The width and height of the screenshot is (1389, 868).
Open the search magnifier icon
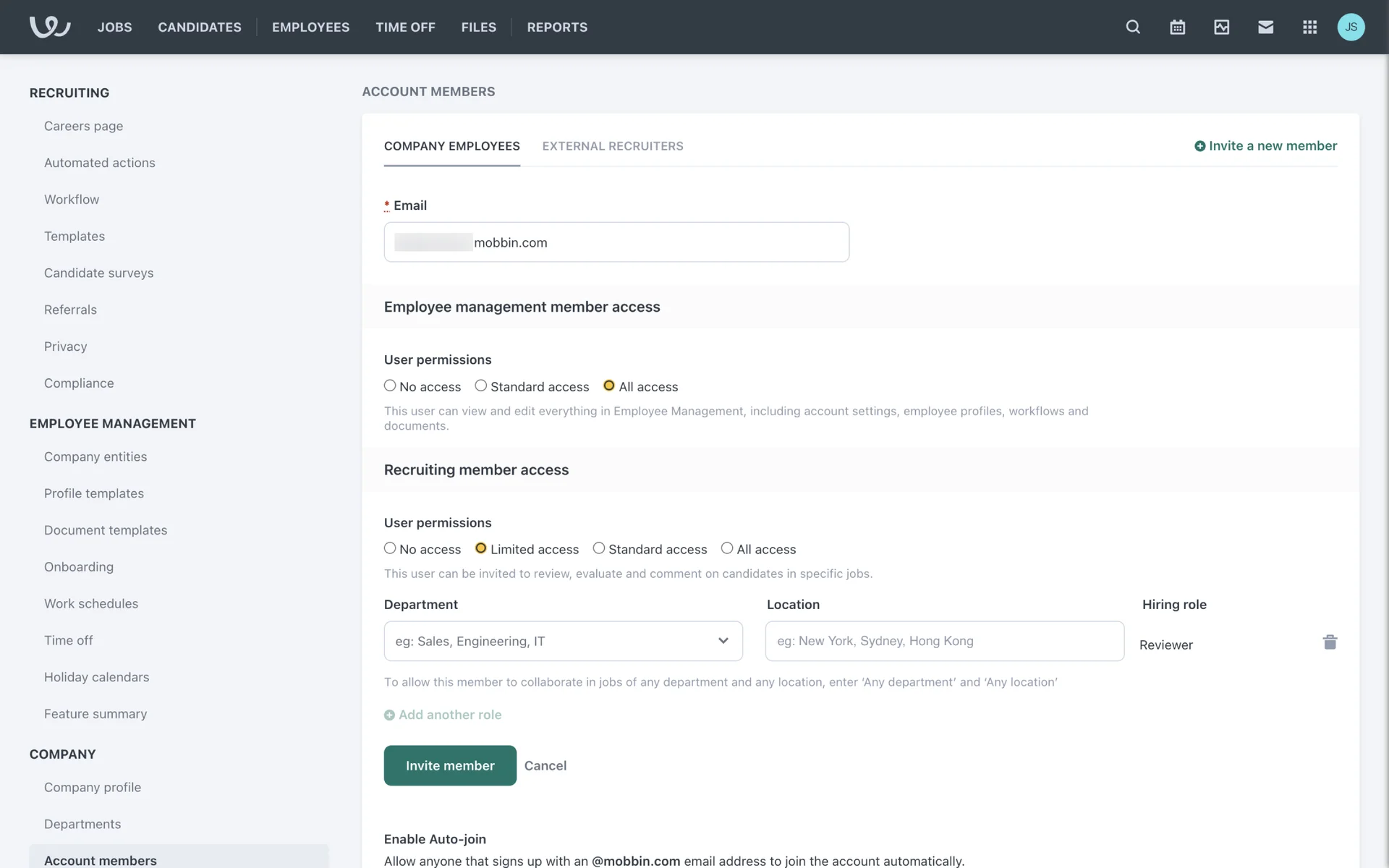[x=1133, y=27]
